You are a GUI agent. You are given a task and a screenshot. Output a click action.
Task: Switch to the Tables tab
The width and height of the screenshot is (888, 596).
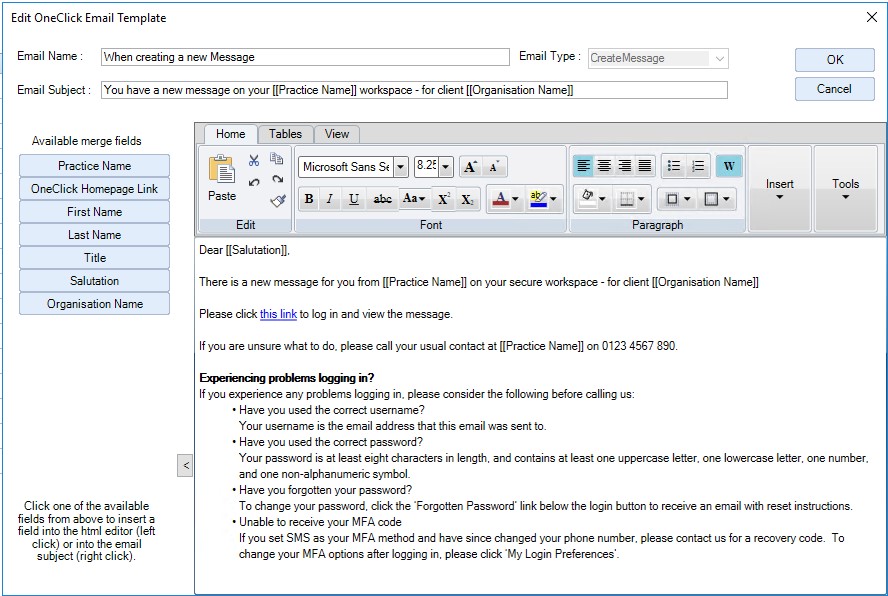(x=285, y=134)
